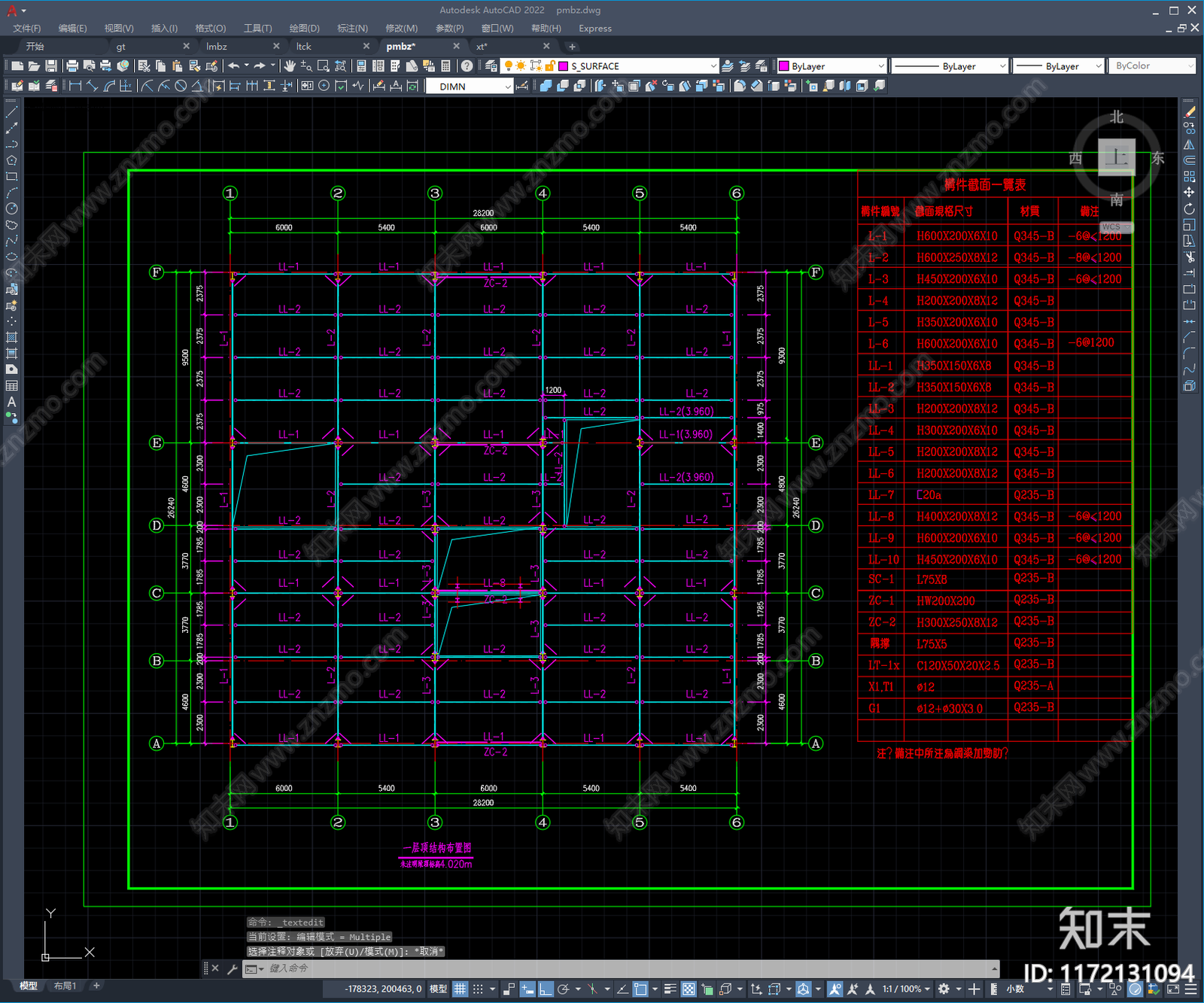Screen dimensions: 1204x1003
Task: Activate the Pan hand tool
Action: click(x=290, y=66)
